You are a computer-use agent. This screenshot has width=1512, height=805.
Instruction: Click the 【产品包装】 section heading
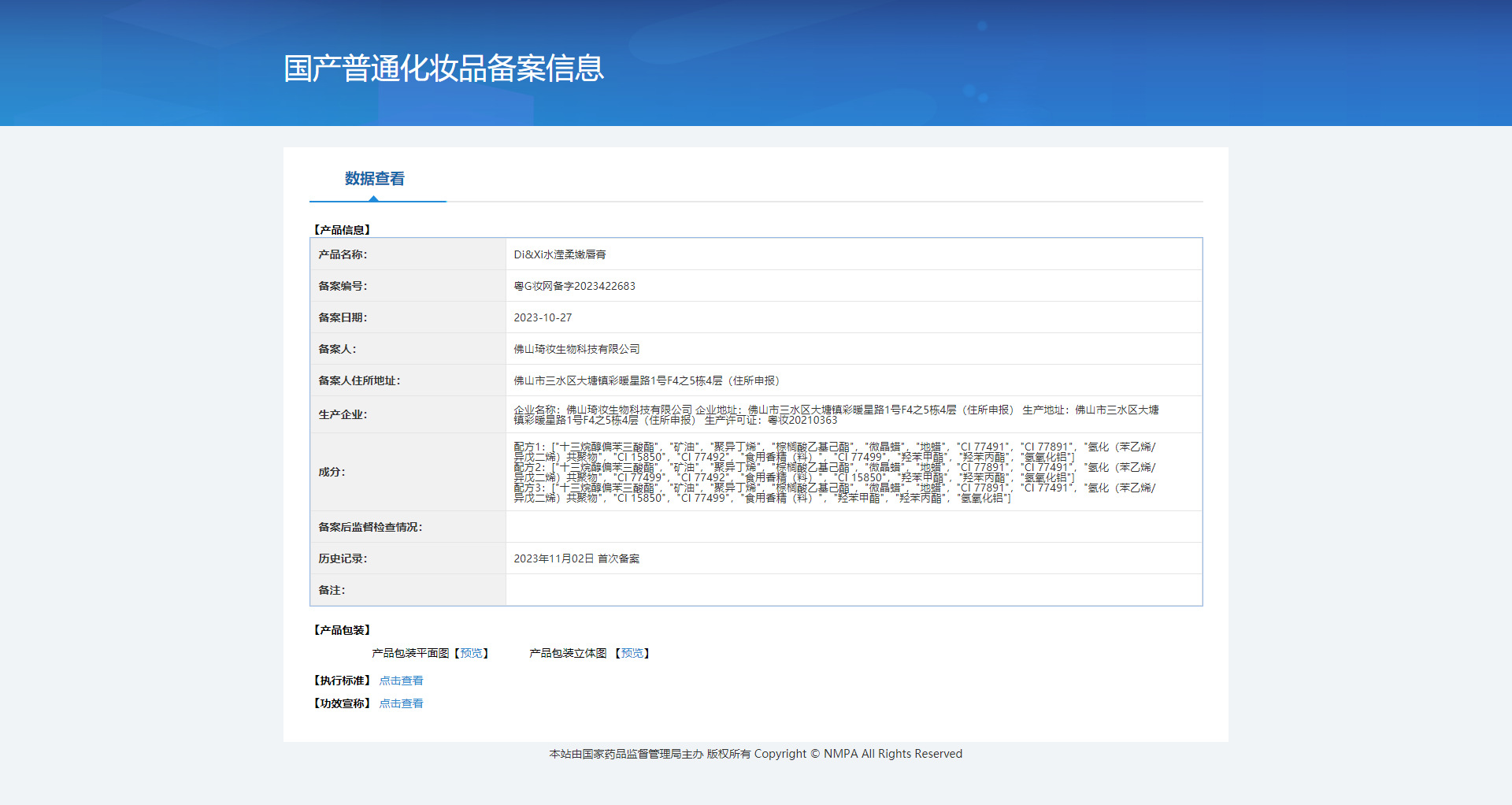342,630
